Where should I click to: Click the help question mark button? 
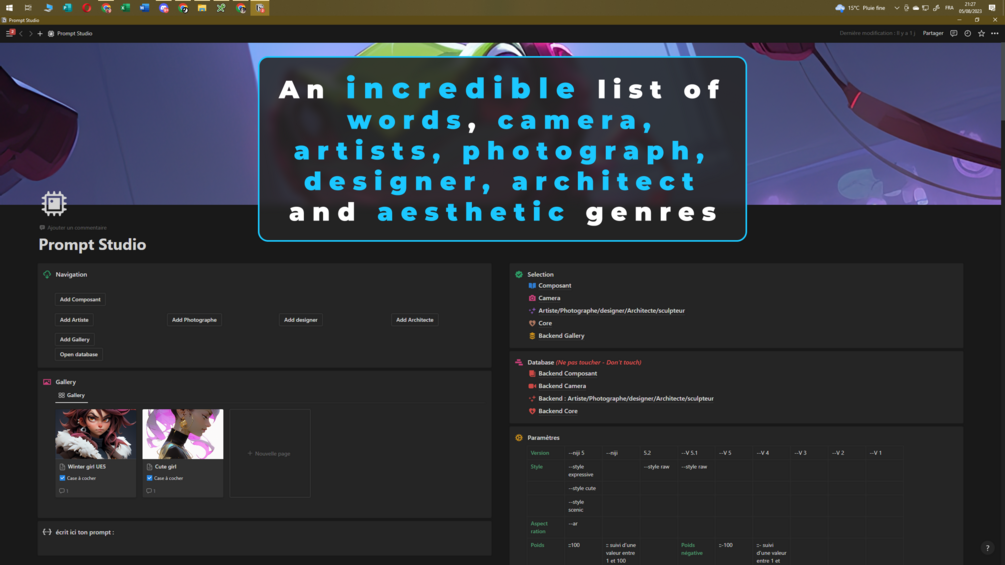coord(987,548)
